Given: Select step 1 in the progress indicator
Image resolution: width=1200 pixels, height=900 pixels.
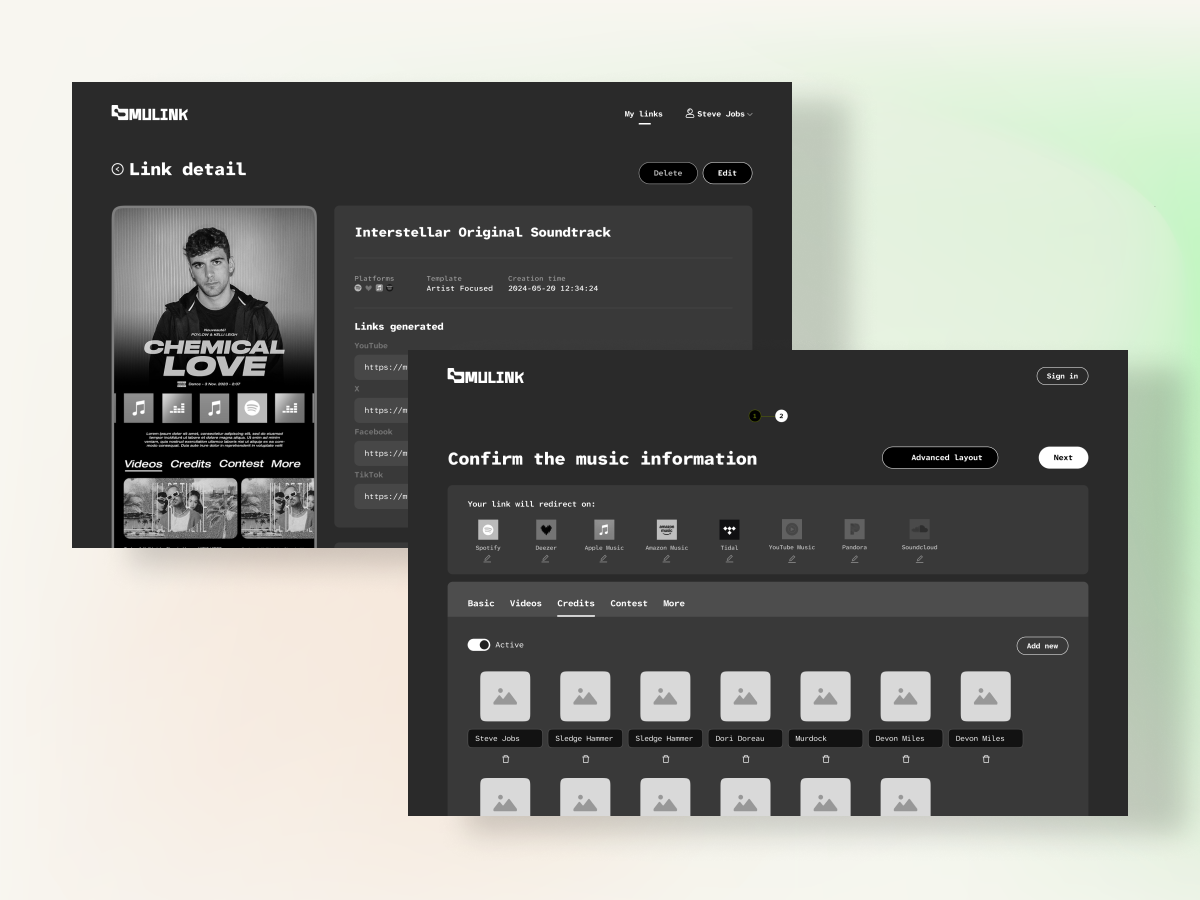Looking at the screenshot, I should pyautogui.click(x=755, y=416).
